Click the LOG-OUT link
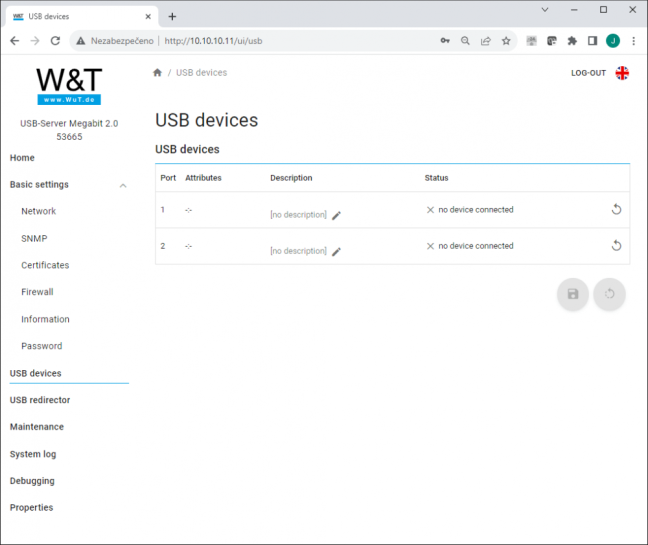Image resolution: width=648 pixels, height=545 pixels. tap(588, 73)
